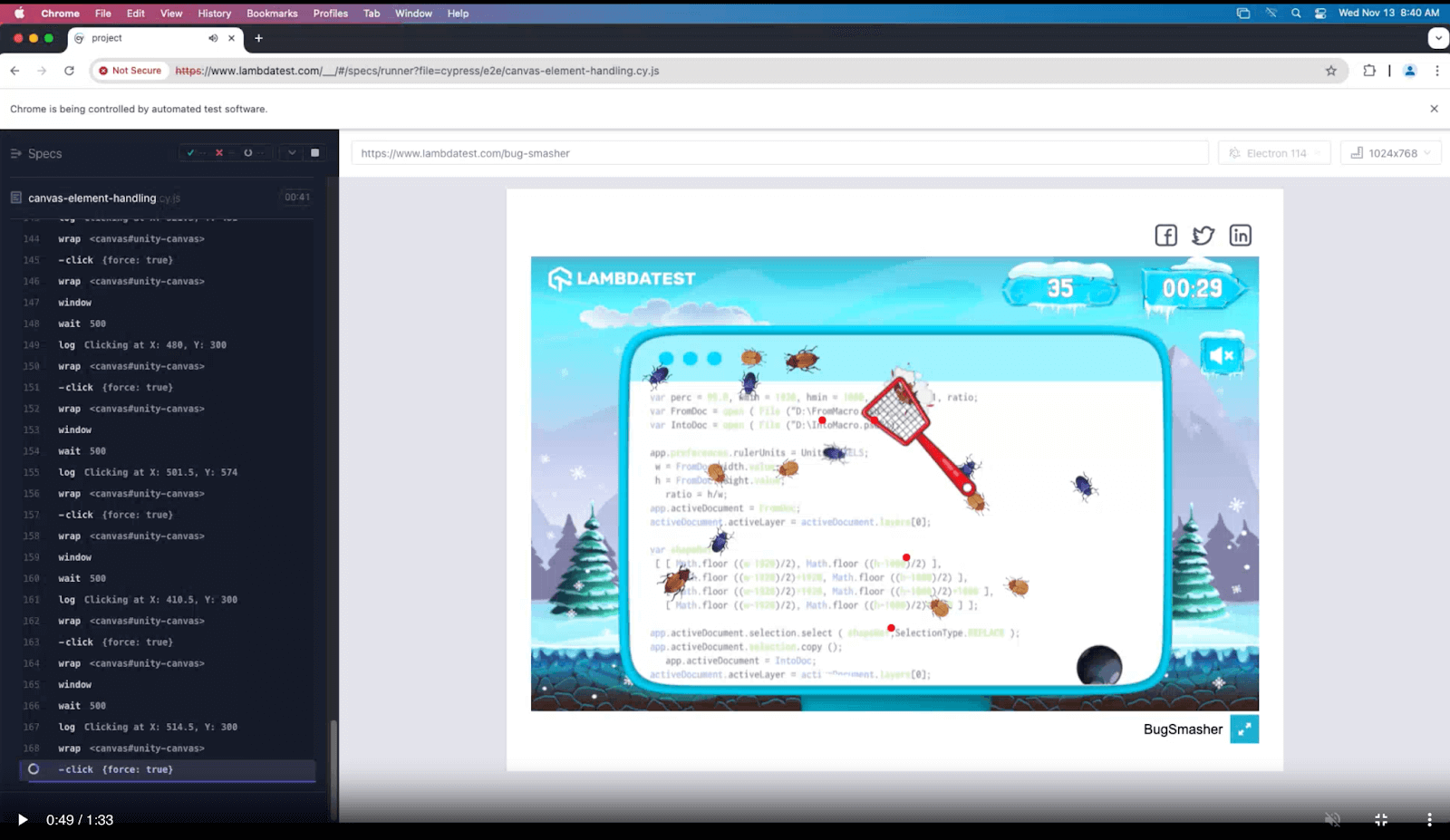Screen dimensions: 1450x840
Task: Click the 00:41 test duration
Action: point(297,197)
